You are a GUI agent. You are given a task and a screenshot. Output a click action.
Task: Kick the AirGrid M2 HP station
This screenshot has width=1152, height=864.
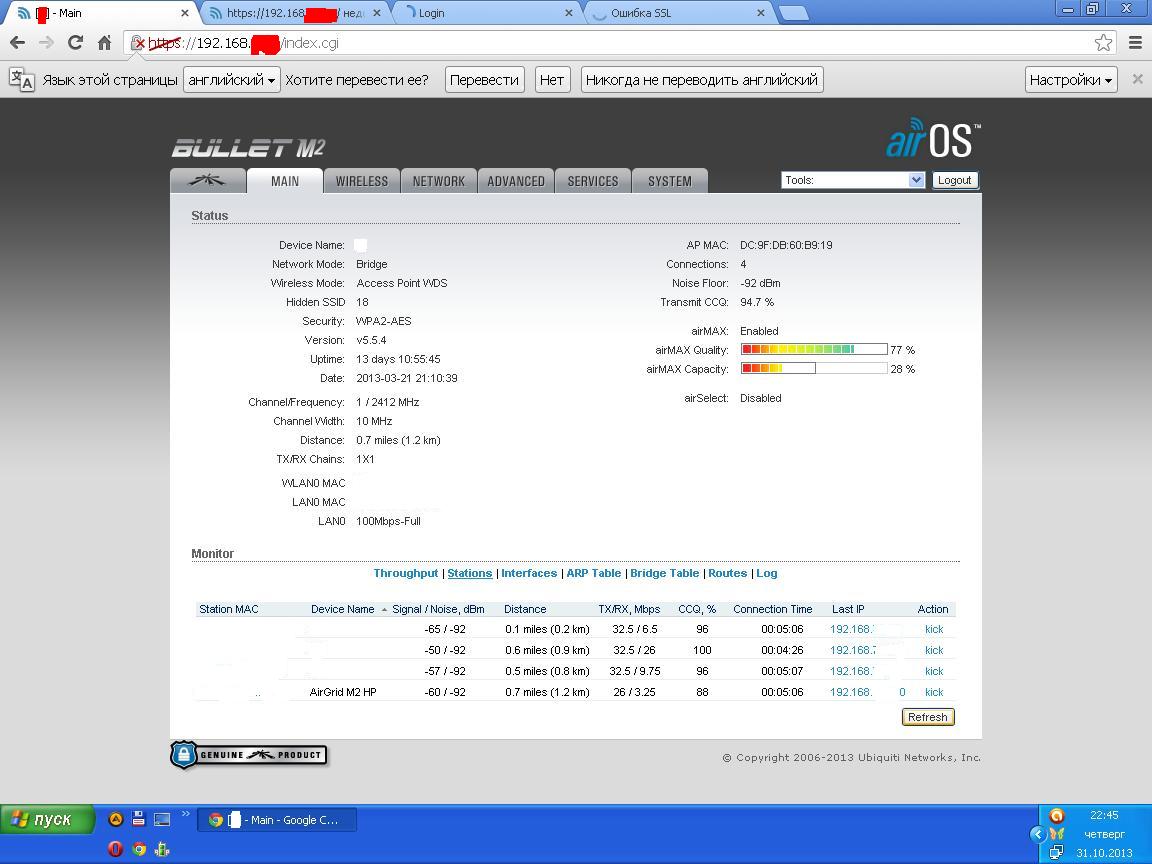click(x=934, y=692)
